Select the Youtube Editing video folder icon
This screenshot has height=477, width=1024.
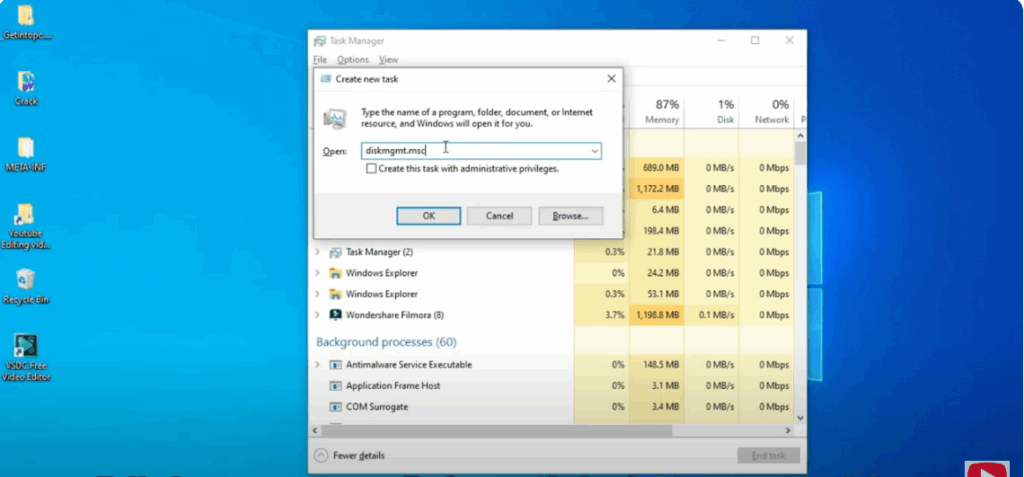(x=26, y=215)
